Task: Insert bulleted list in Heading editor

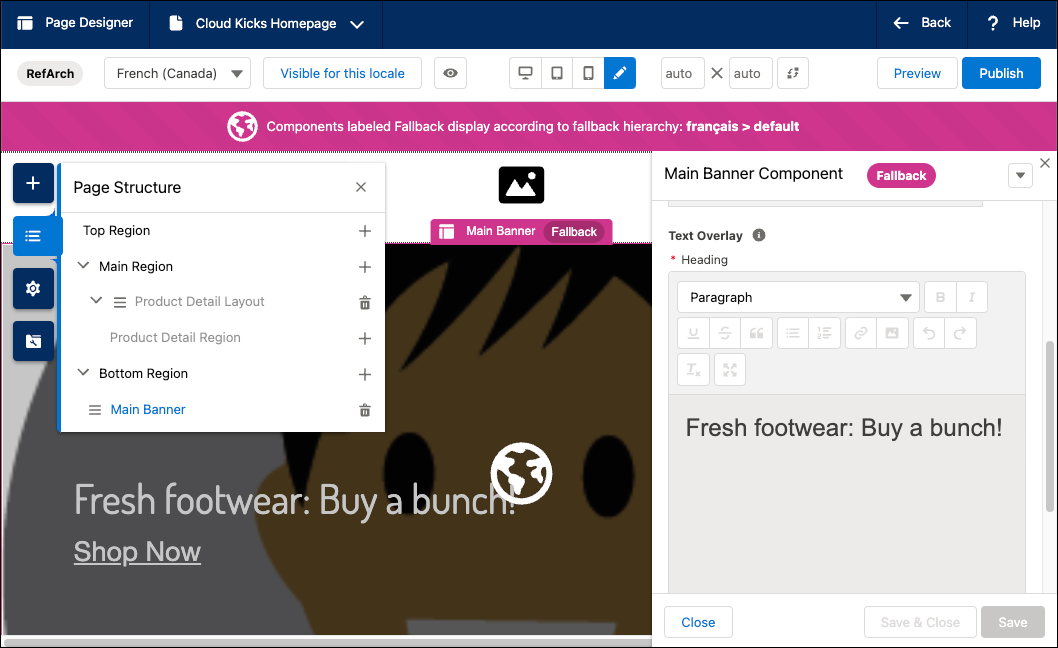Action: (793, 333)
